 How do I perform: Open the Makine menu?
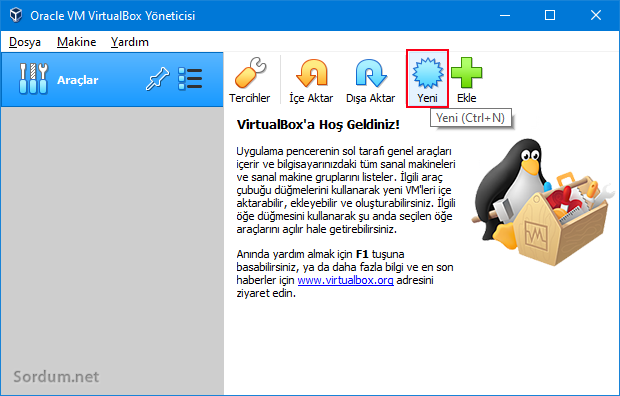click(x=76, y=42)
